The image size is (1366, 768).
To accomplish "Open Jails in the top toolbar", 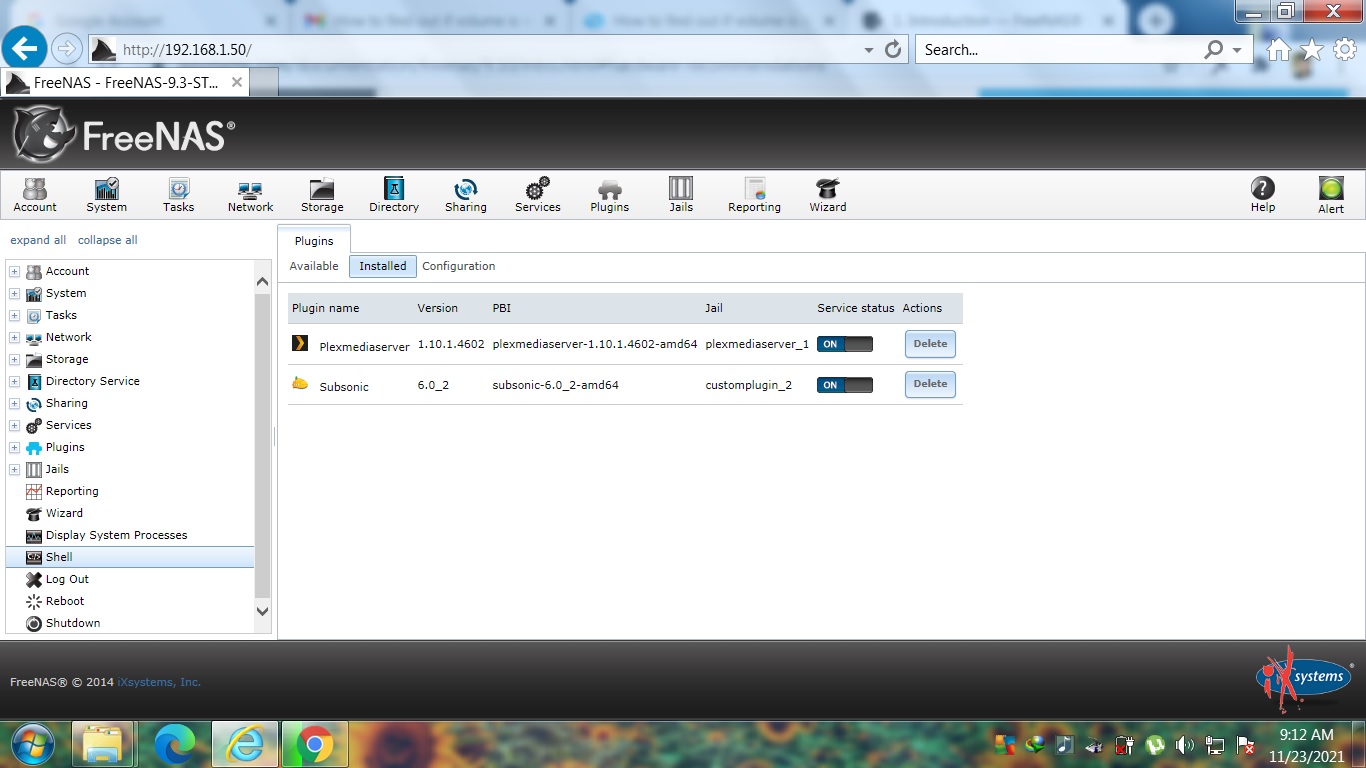I will pos(681,195).
